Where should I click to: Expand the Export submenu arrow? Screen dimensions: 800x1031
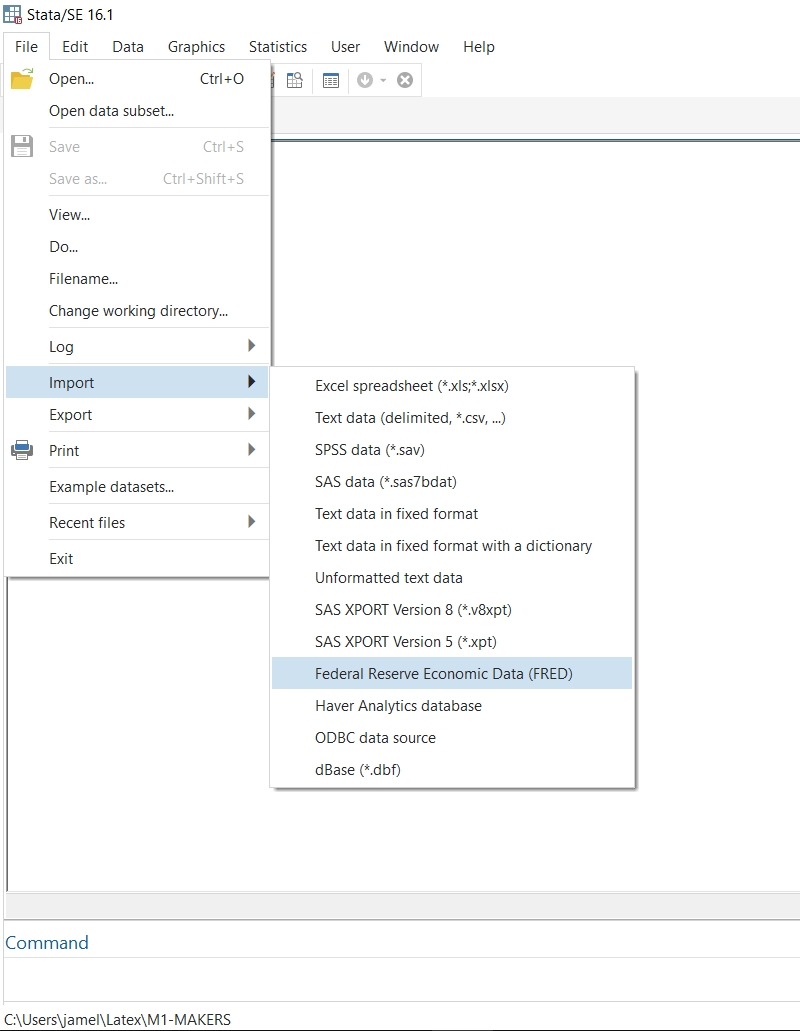point(251,414)
